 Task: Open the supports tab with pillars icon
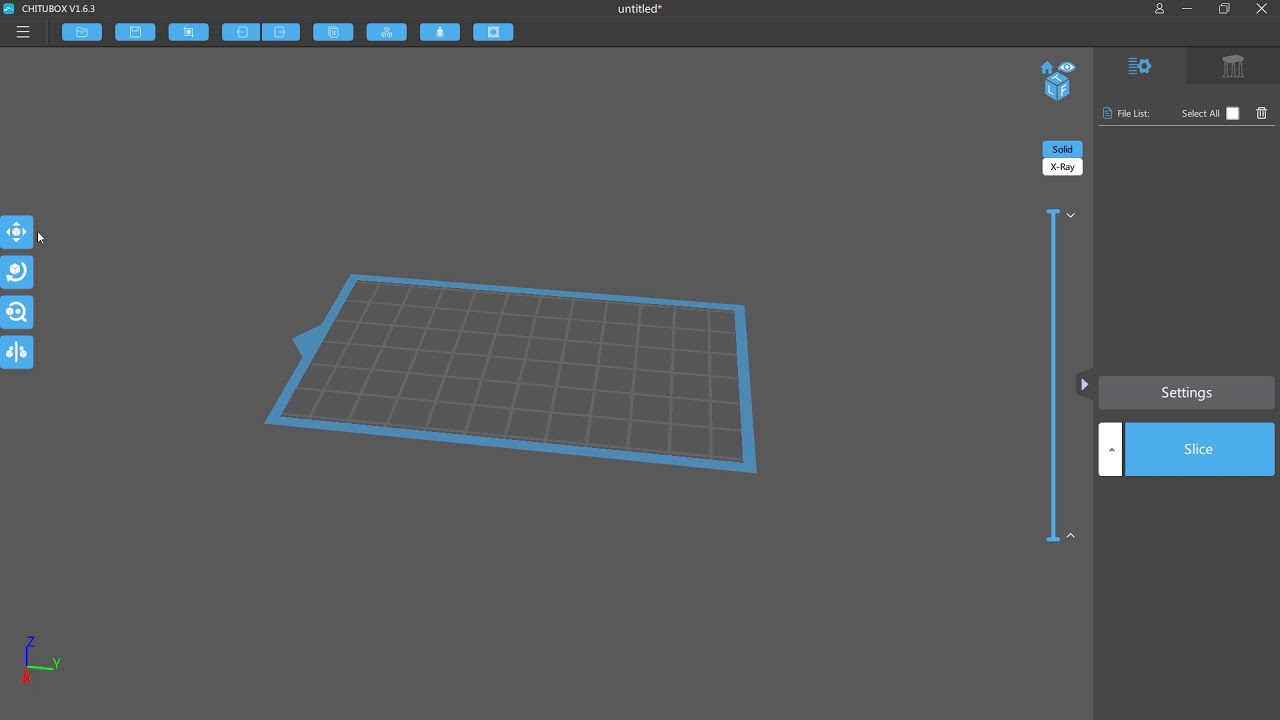point(1233,66)
